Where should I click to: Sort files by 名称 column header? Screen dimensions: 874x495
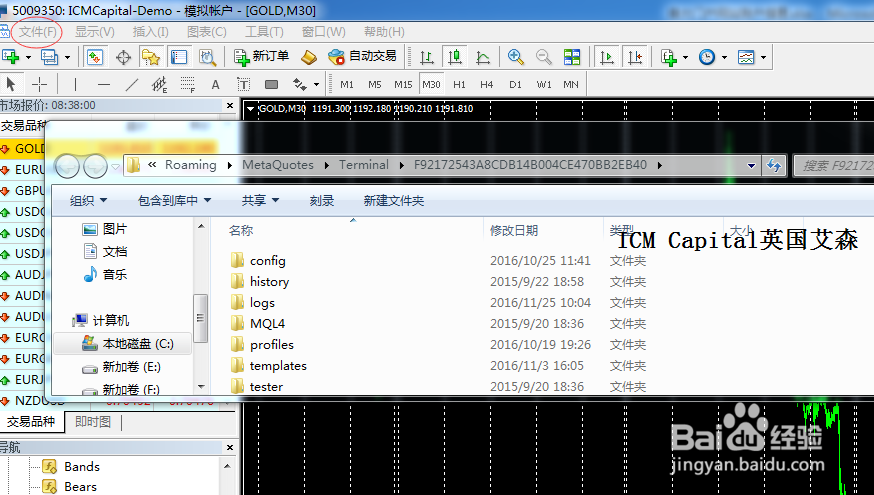(x=241, y=230)
